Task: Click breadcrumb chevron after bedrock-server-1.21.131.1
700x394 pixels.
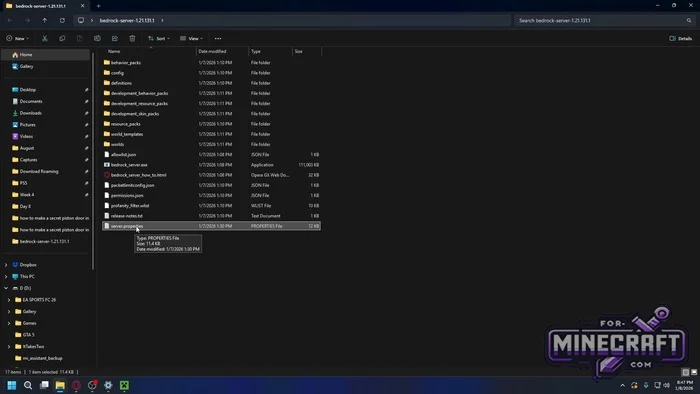Action: 162,21
